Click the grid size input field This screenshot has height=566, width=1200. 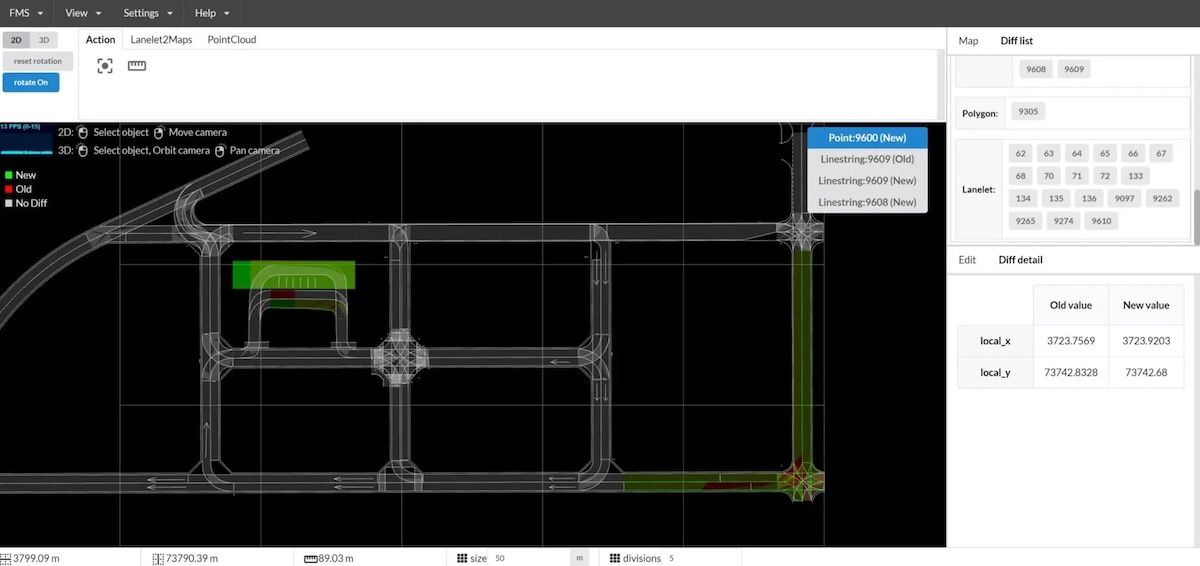pos(528,558)
